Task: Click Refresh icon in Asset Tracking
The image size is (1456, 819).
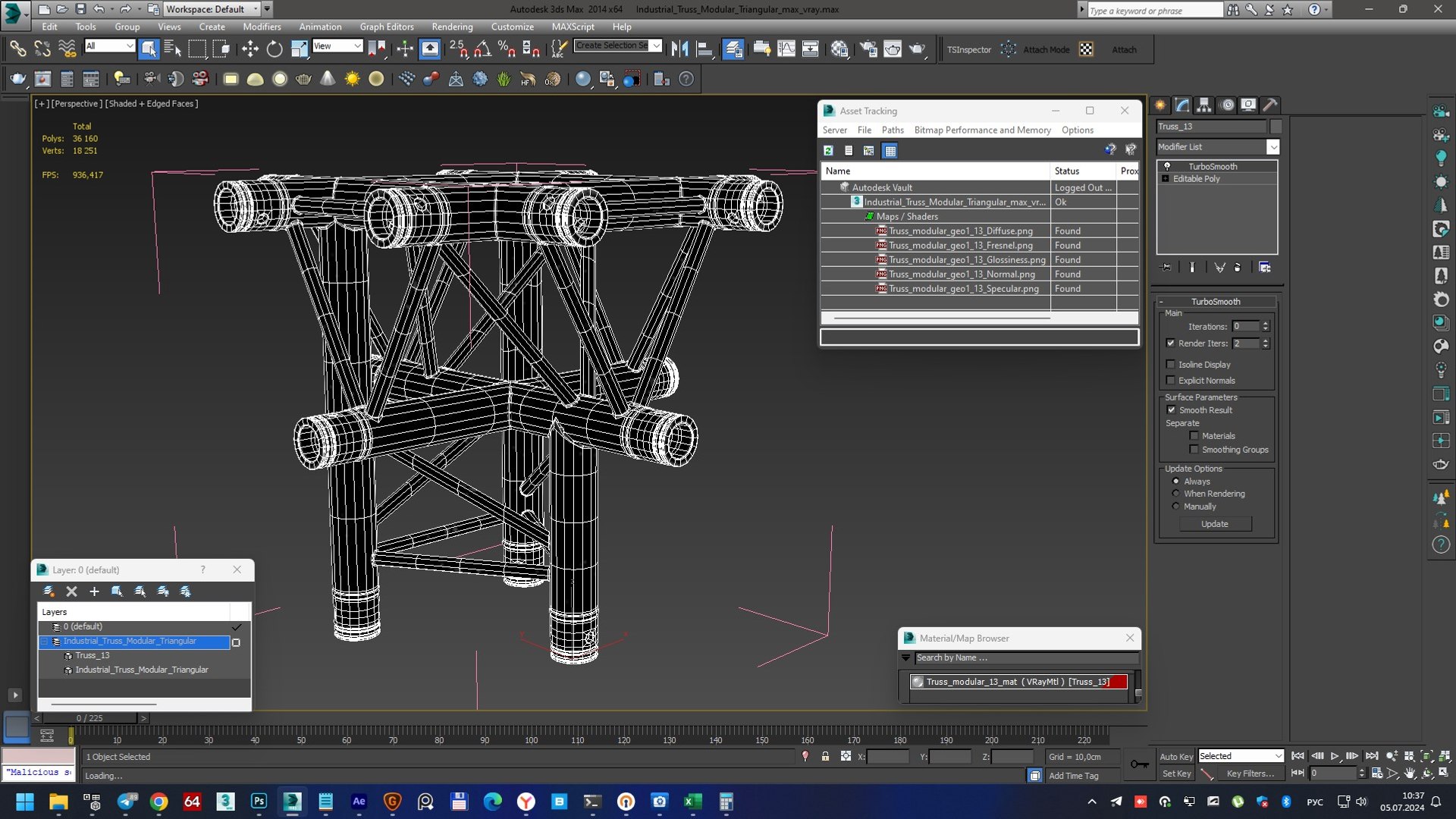Action: pyautogui.click(x=829, y=151)
